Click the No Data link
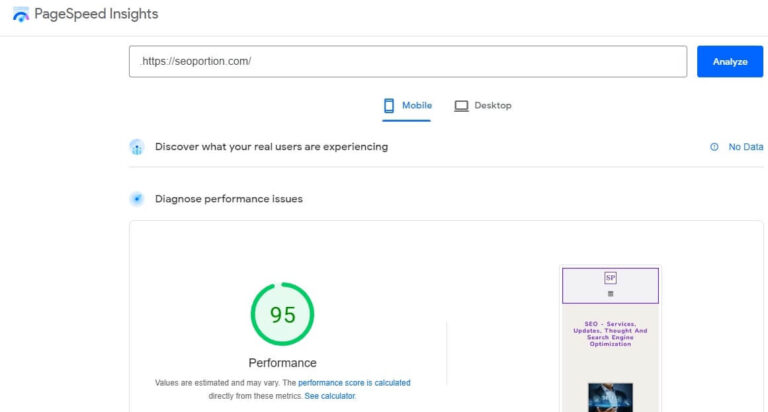 (x=745, y=147)
